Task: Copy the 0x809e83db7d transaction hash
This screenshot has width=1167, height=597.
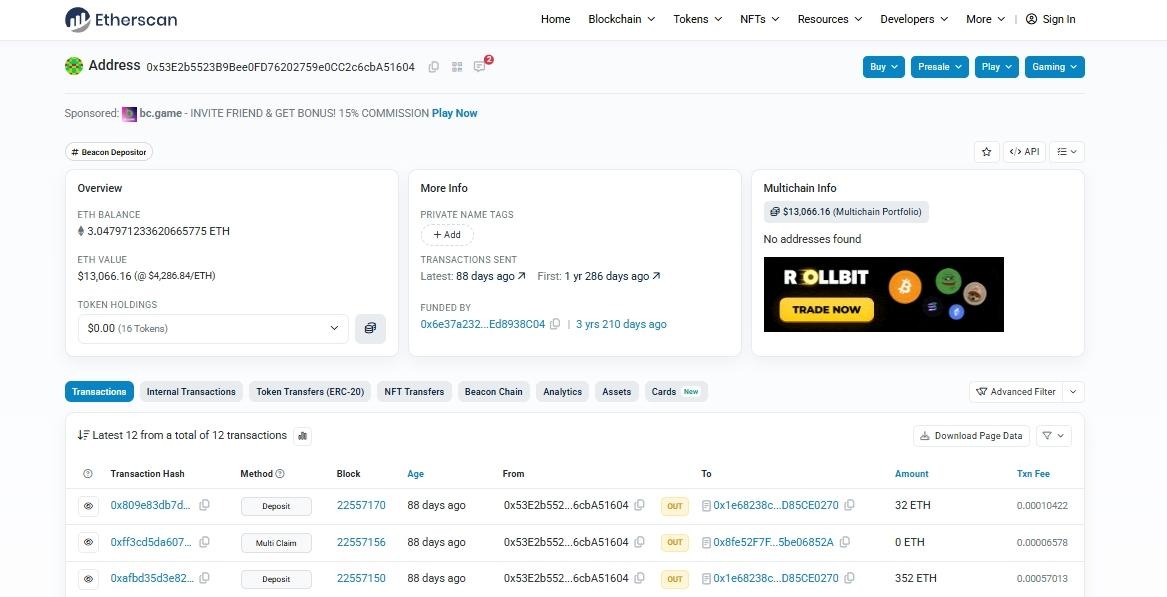Action: [204, 505]
